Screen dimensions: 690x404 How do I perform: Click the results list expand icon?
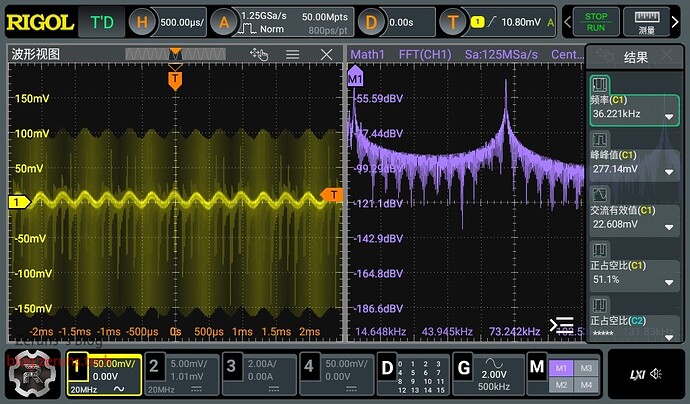click(x=563, y=325)
